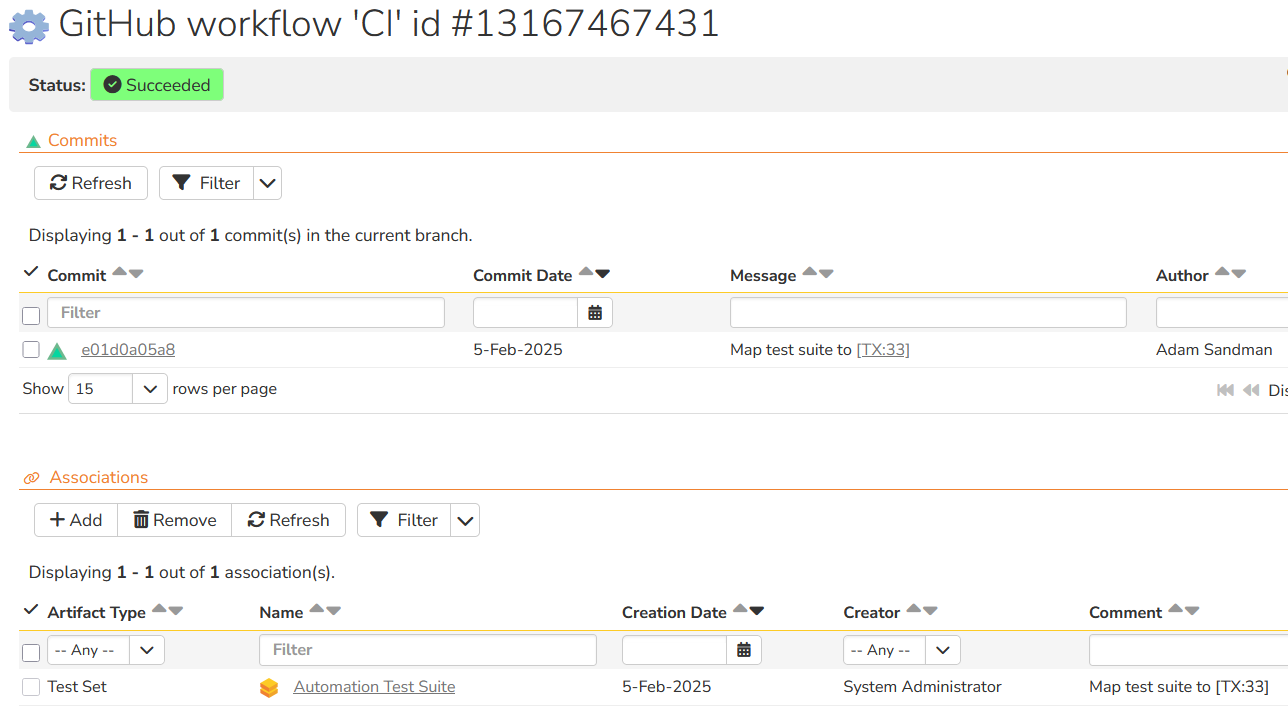Click the association Name filter field

428,650
